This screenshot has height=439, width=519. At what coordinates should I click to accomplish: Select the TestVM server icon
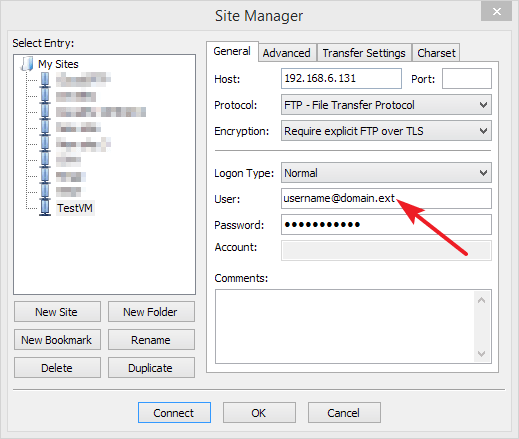pyautogui.click(x=45, y=208)
